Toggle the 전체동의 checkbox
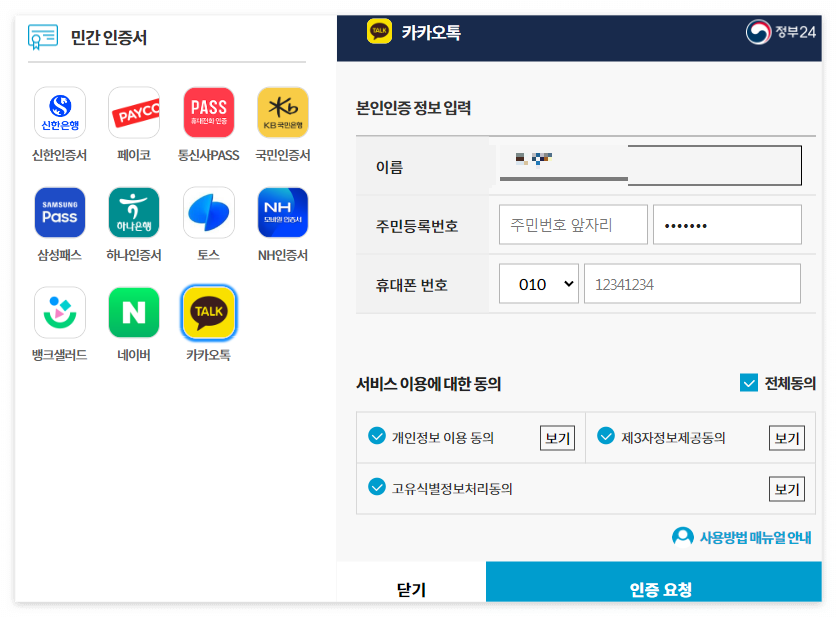Image resolution: width=837 pixels, height=617 pixels. coord(748,383)
